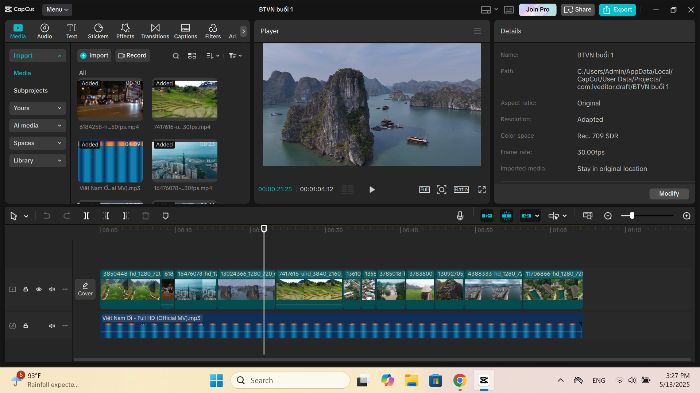
Task: Enter fullscreen player mode
Action: coord(482,190)
